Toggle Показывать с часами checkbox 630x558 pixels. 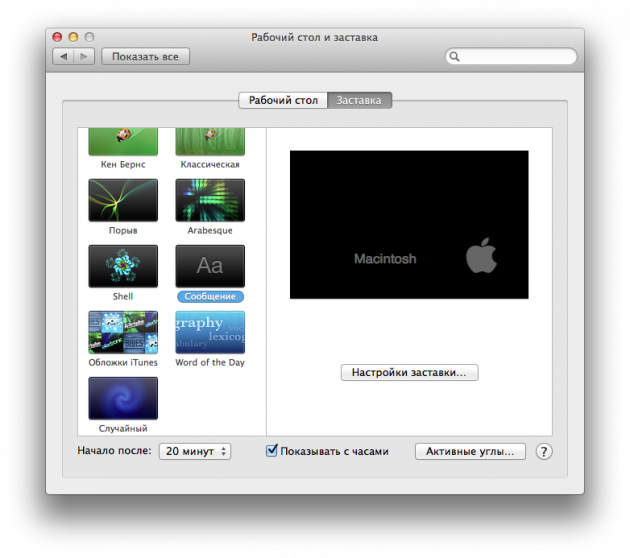click(x=272, y=451)
